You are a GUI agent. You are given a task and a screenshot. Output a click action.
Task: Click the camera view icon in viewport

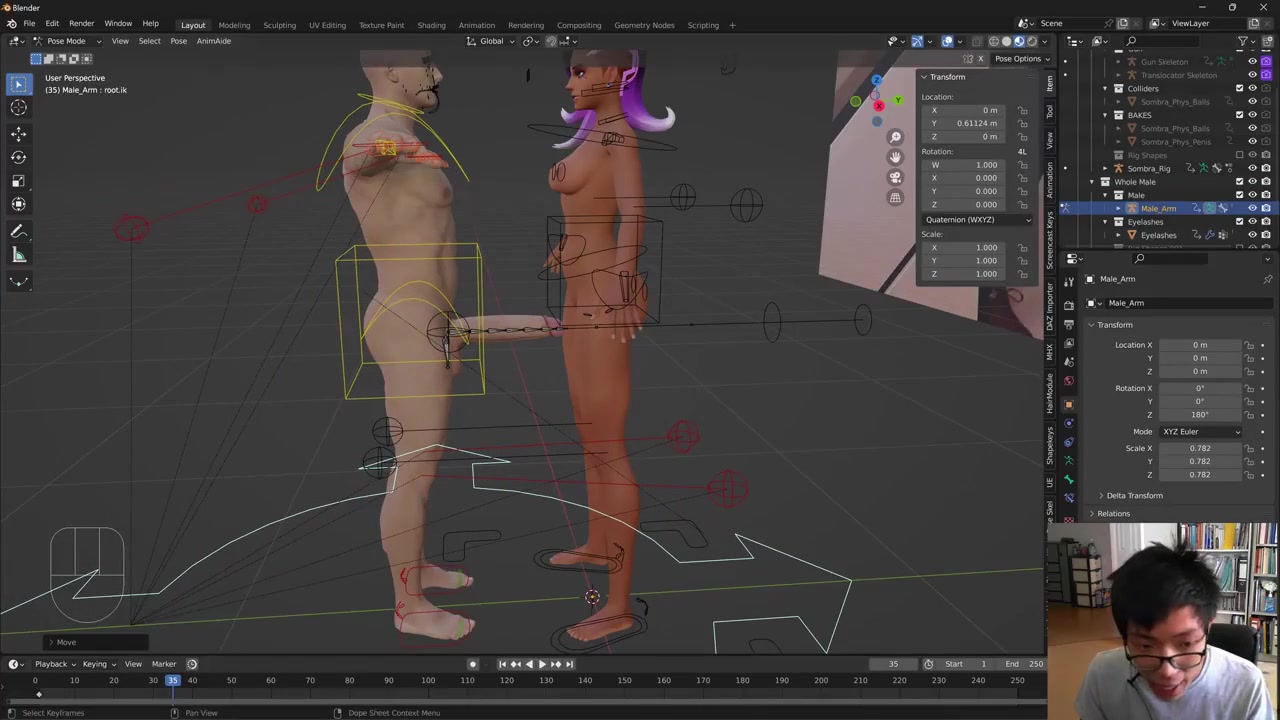[x=895, y=177]
